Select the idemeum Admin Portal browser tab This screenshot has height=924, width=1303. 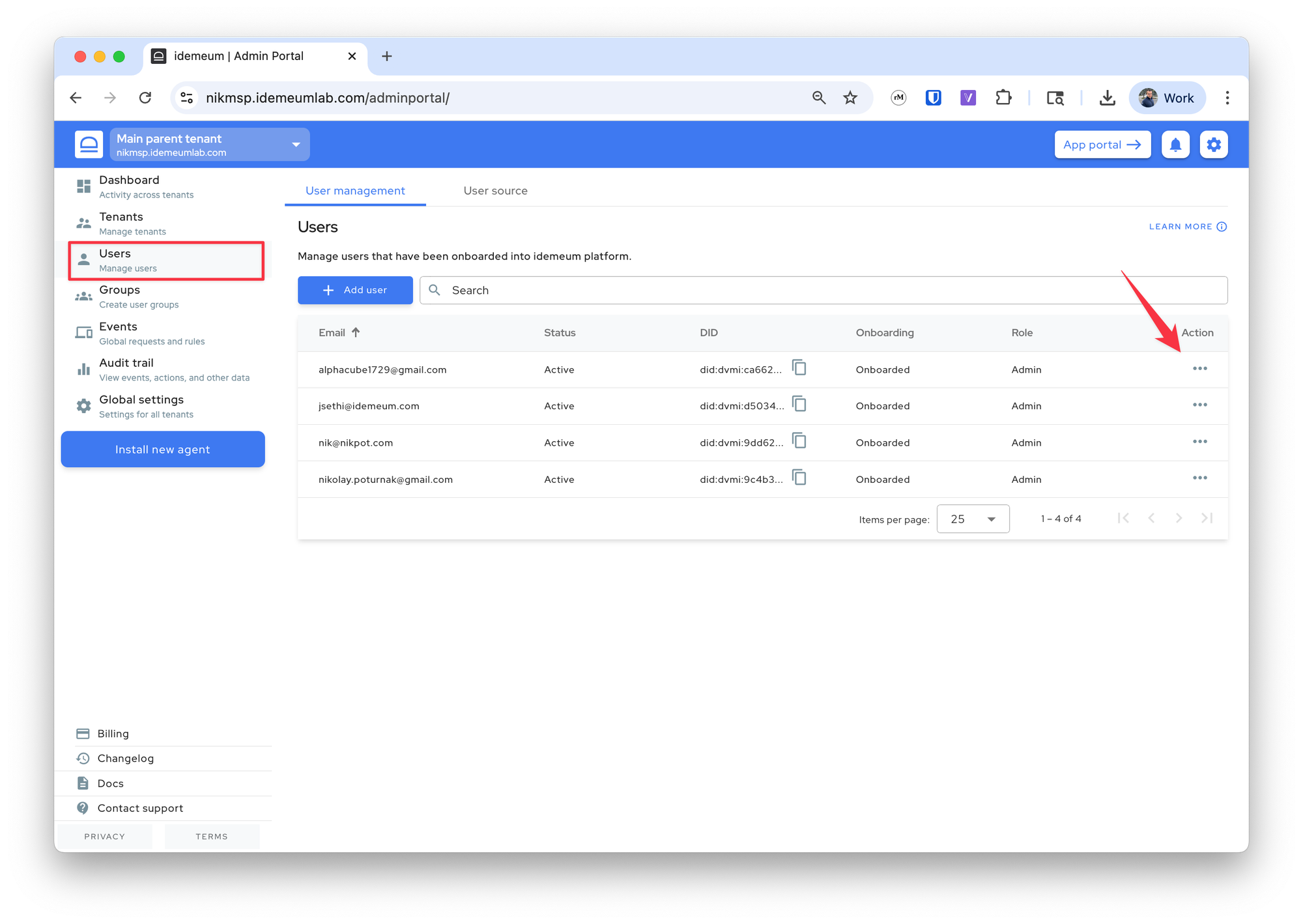[254, 56]
